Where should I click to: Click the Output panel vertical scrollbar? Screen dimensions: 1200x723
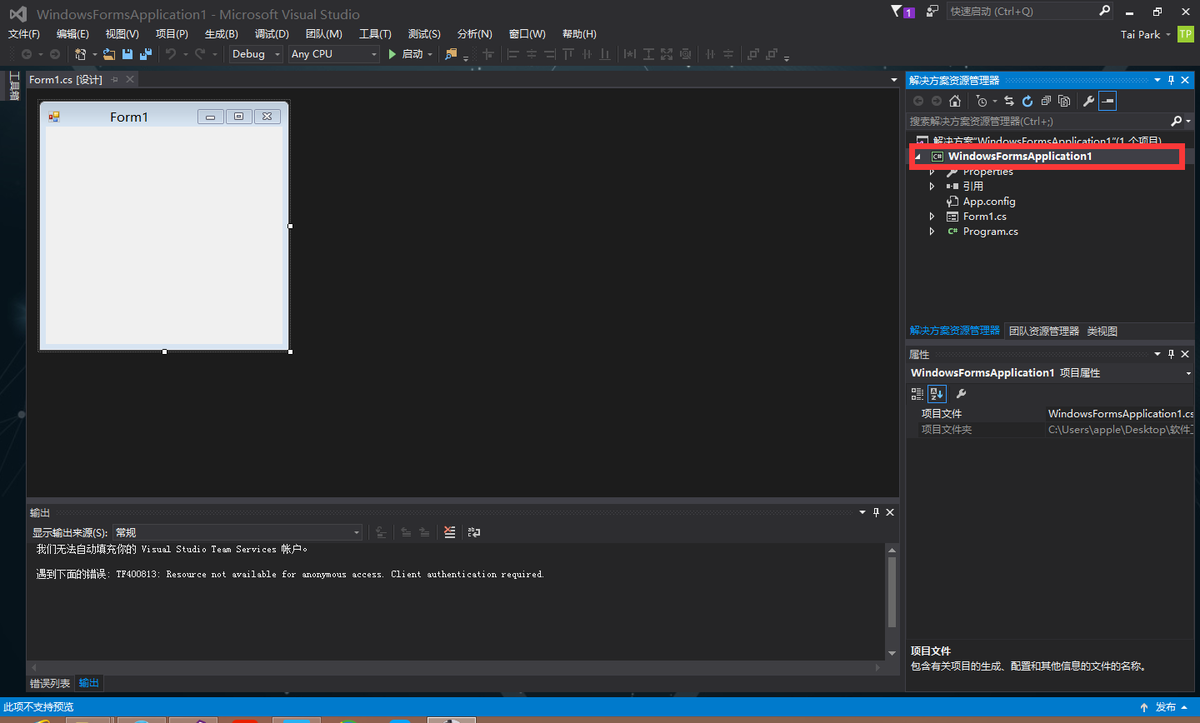(890, 602)
